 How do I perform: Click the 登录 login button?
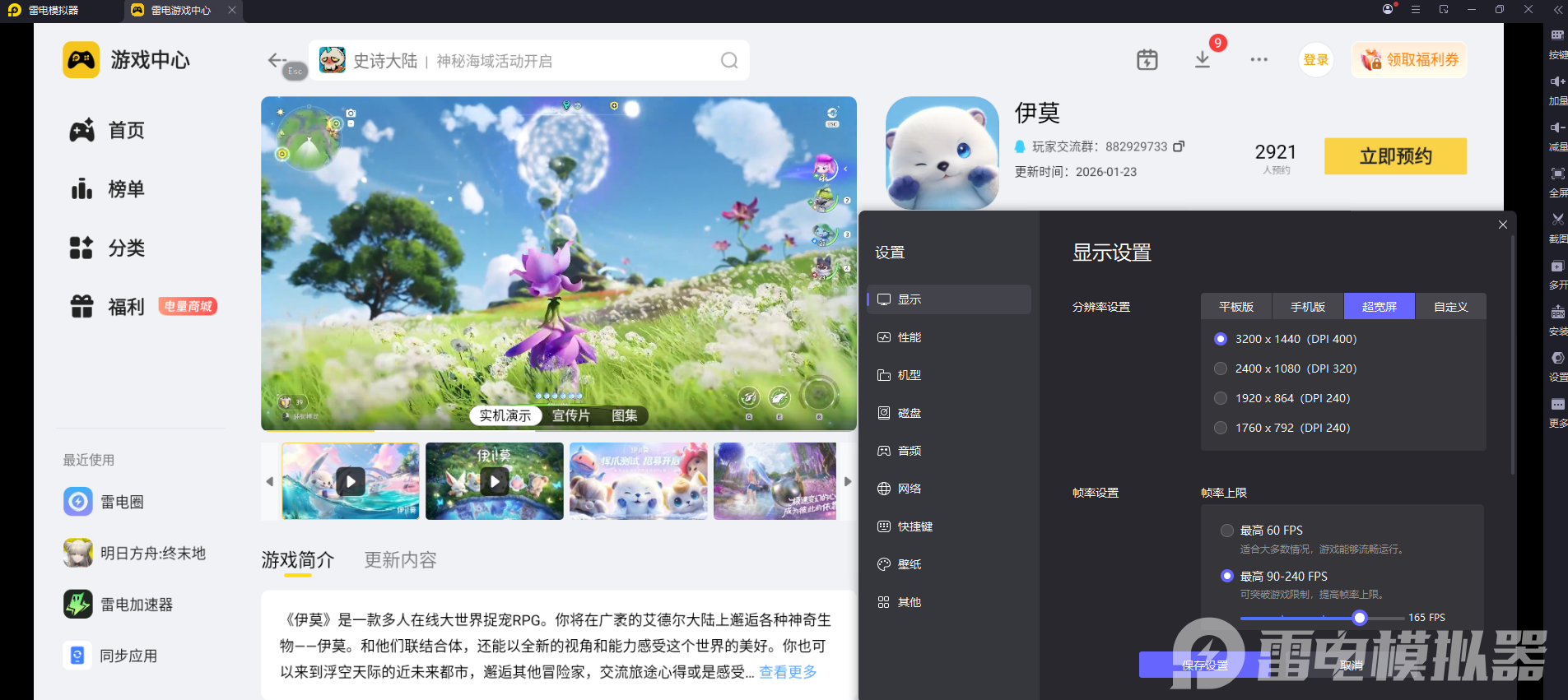click(1316, 60)
